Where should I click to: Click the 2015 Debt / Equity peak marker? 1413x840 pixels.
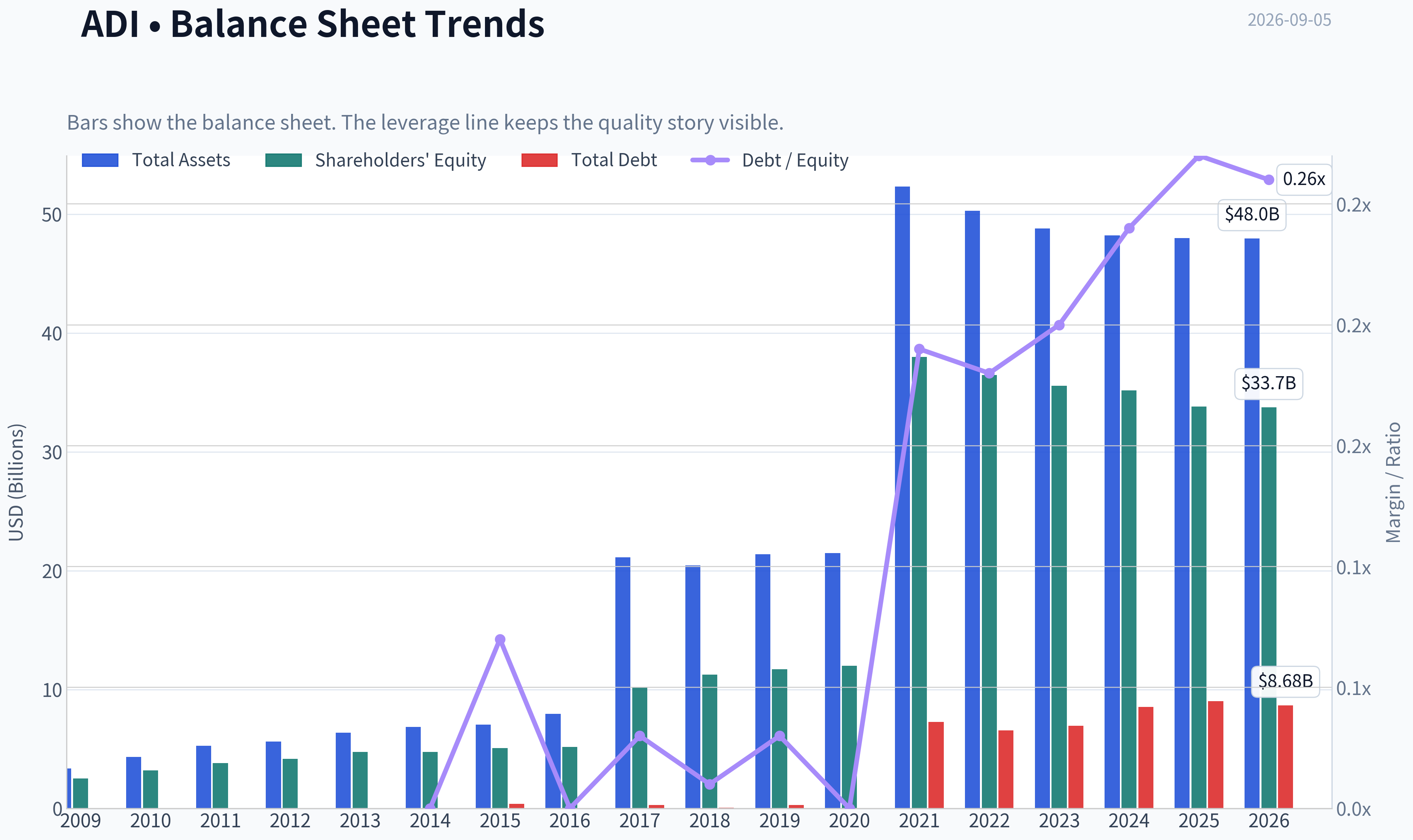click(x=500, y=640)
